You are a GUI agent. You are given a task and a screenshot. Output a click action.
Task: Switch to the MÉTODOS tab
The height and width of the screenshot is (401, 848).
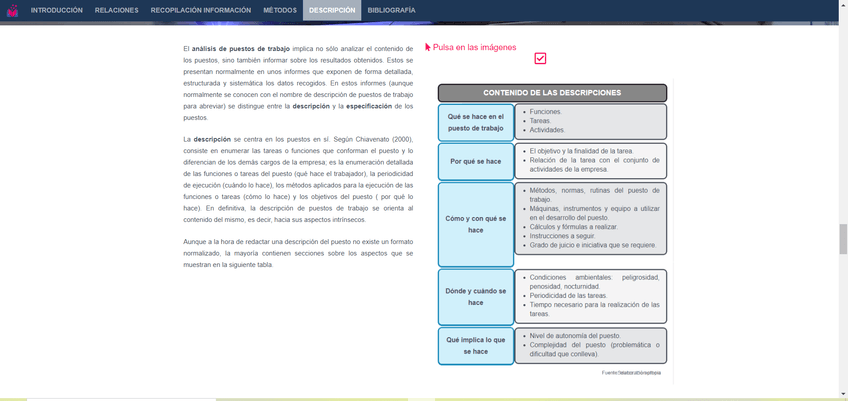click(x=280, y=10)
